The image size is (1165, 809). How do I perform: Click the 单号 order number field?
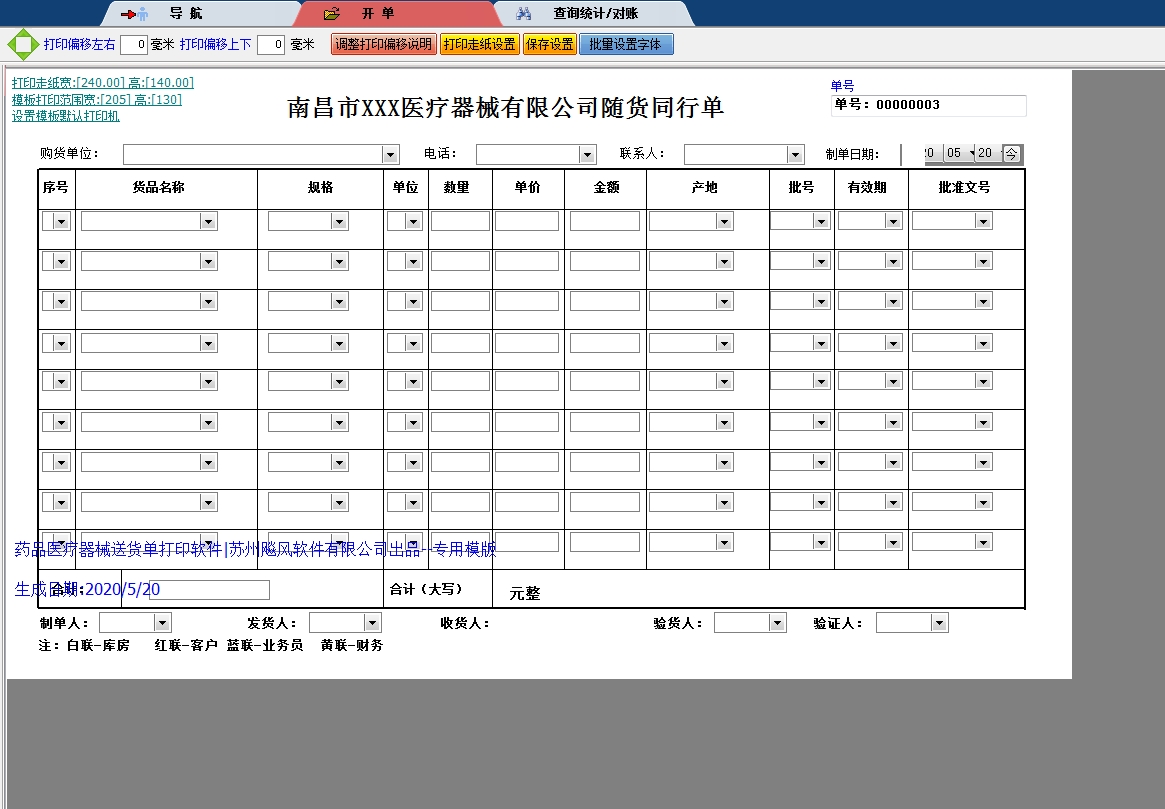click(927, 105)
